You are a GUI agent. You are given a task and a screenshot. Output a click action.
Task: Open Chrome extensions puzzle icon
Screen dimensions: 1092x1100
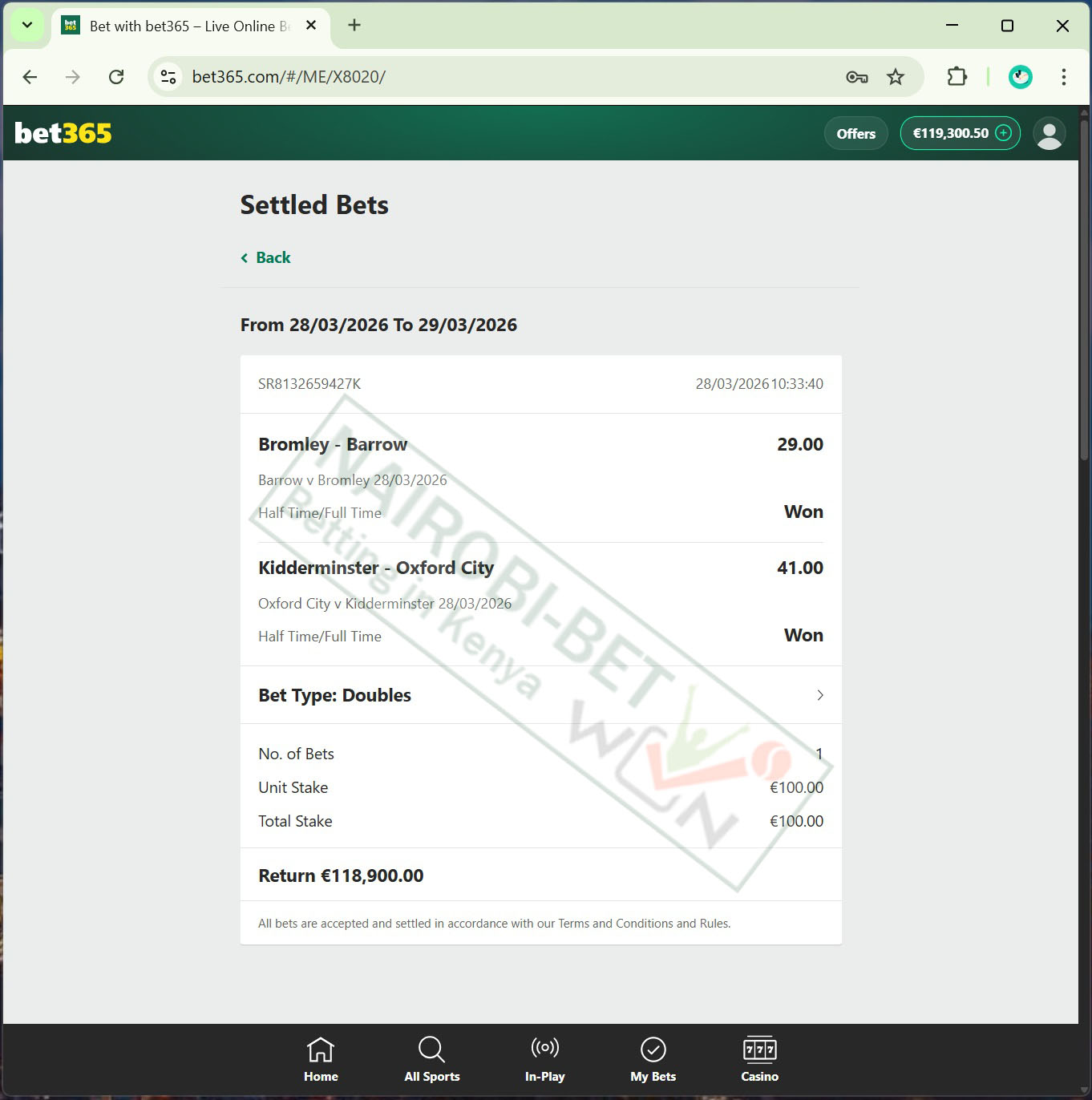point(956,77)
